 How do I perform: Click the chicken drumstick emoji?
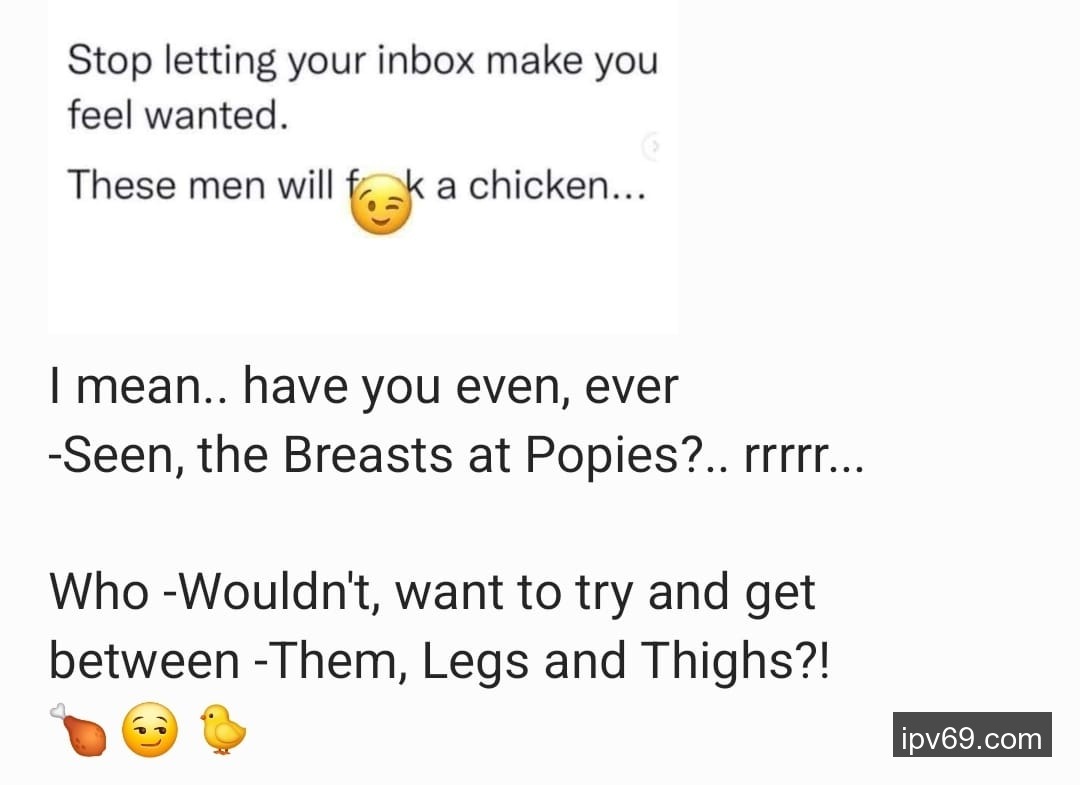tap(78, 730)
